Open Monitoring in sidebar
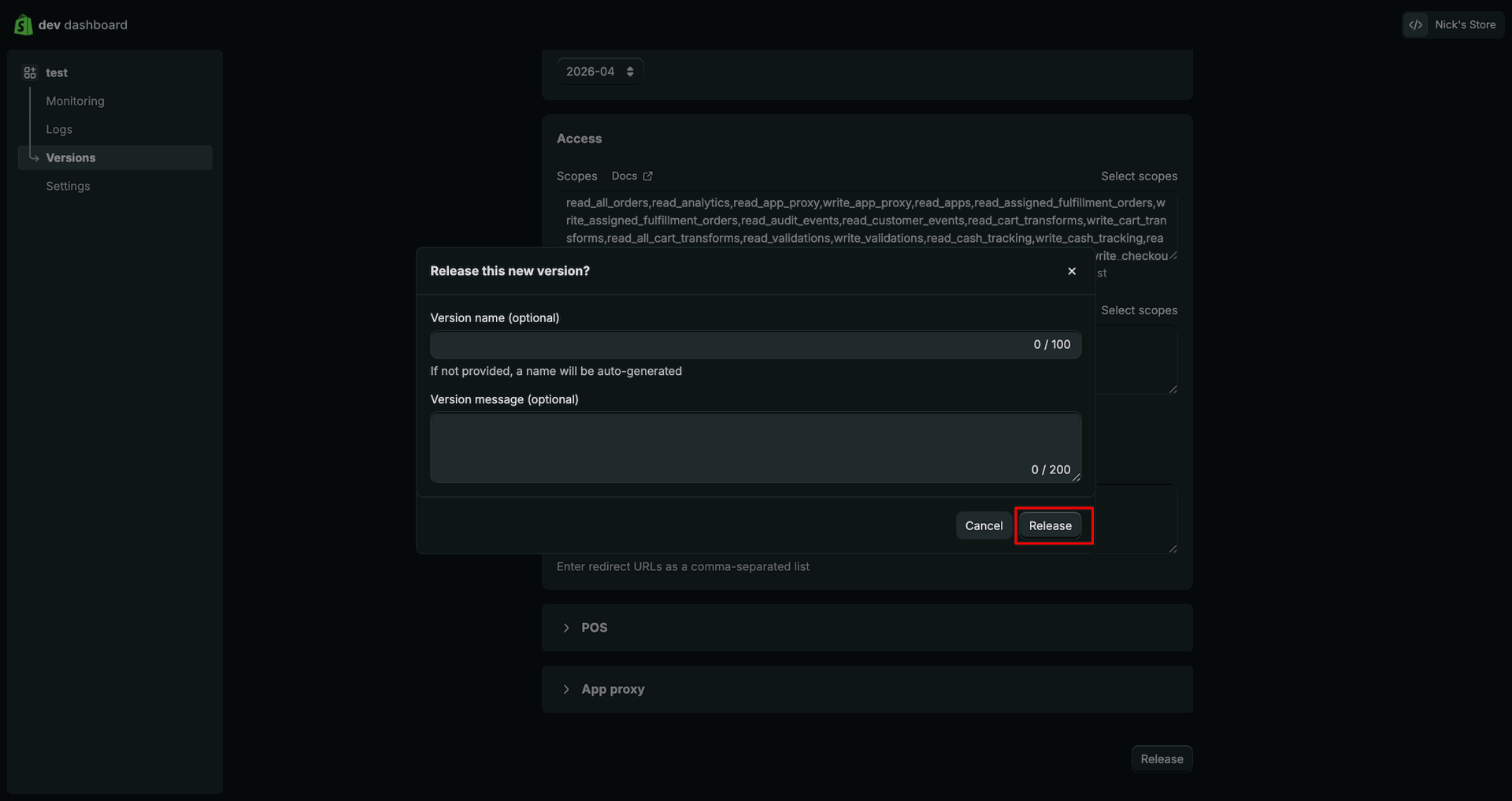Screen dimensions: 1512x801 [x=75, y=101]
